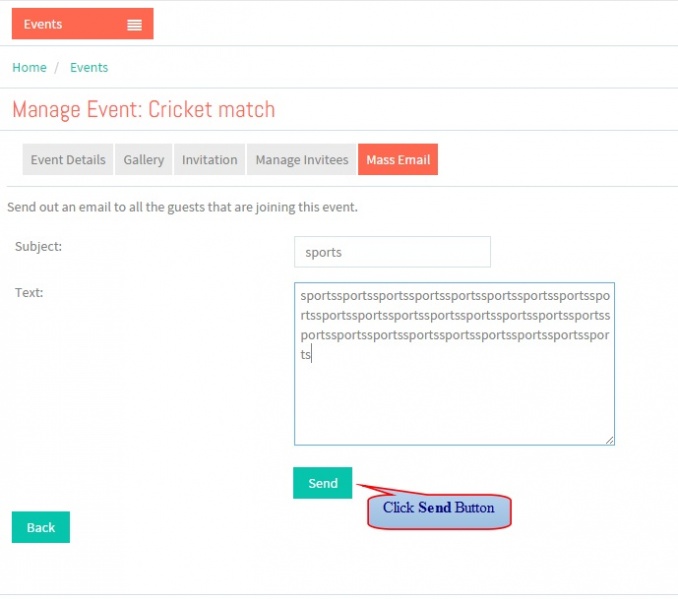Click the Click Send Button callout bubble
This screenshot has width=678, height=599.
point(439,512)
